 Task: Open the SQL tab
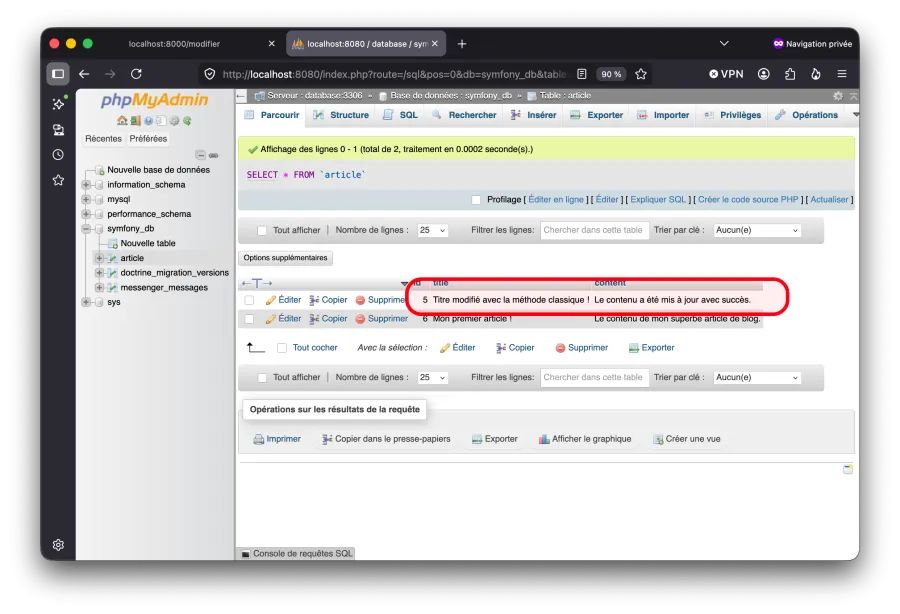401,115
